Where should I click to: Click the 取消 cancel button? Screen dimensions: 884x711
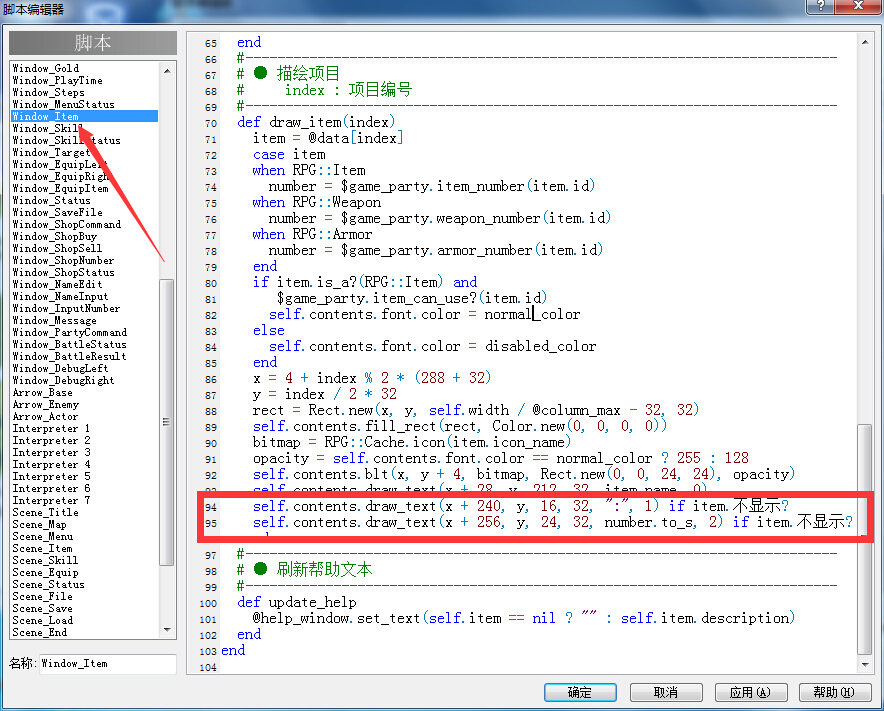666,692
